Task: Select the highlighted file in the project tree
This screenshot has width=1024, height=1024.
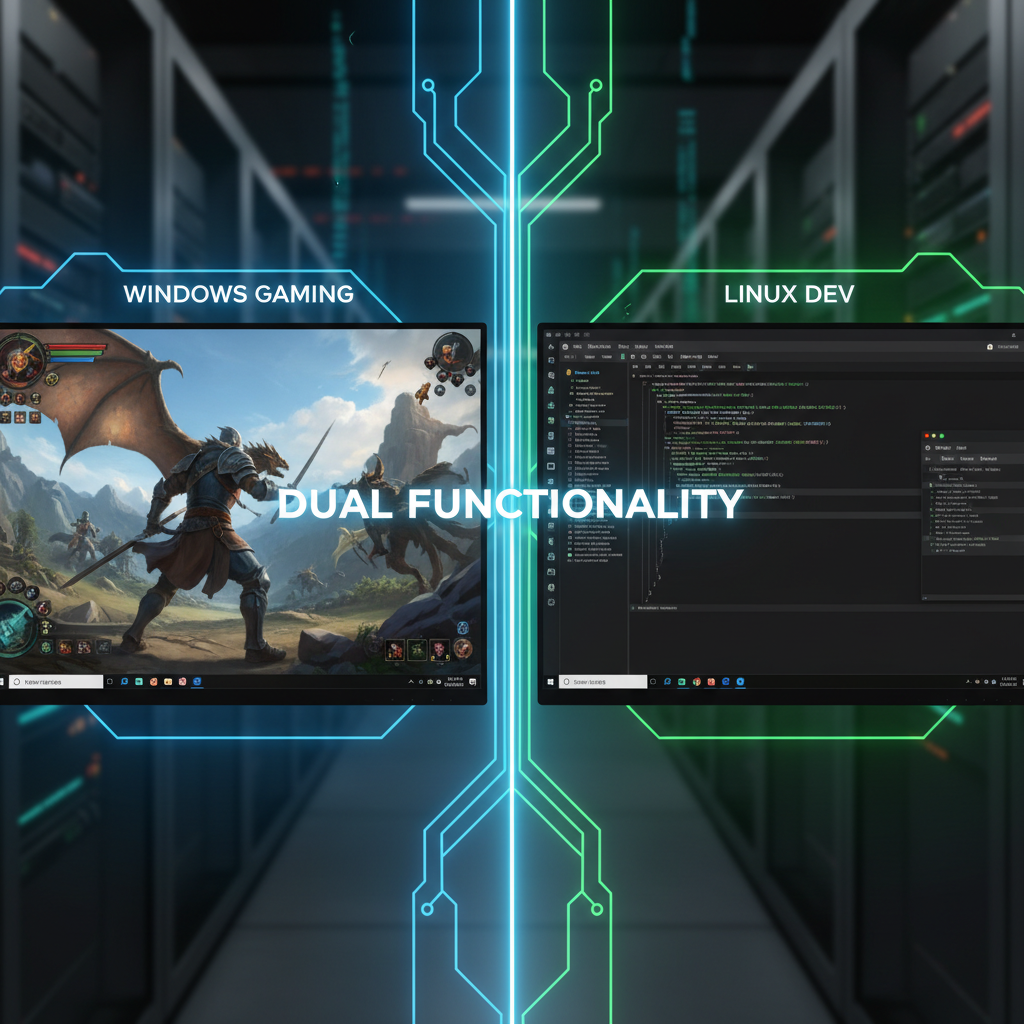Action: pyautogui.click(x=590, y=422)
